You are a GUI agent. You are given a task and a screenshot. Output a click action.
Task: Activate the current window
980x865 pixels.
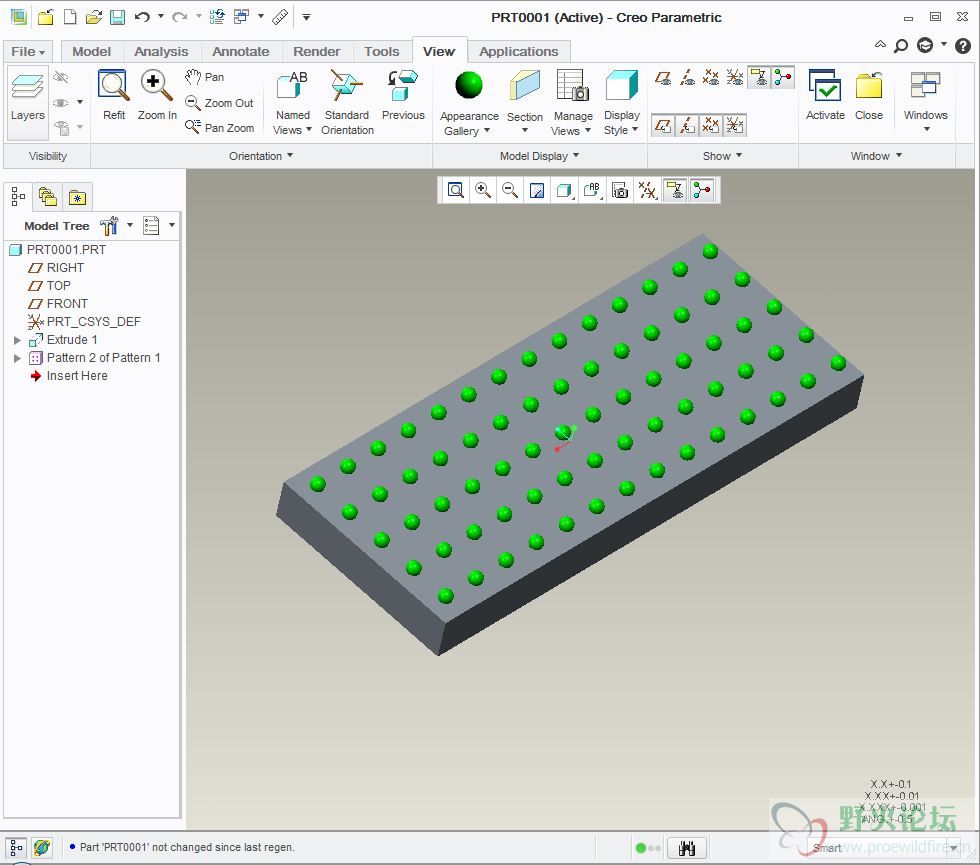[825, 95]
